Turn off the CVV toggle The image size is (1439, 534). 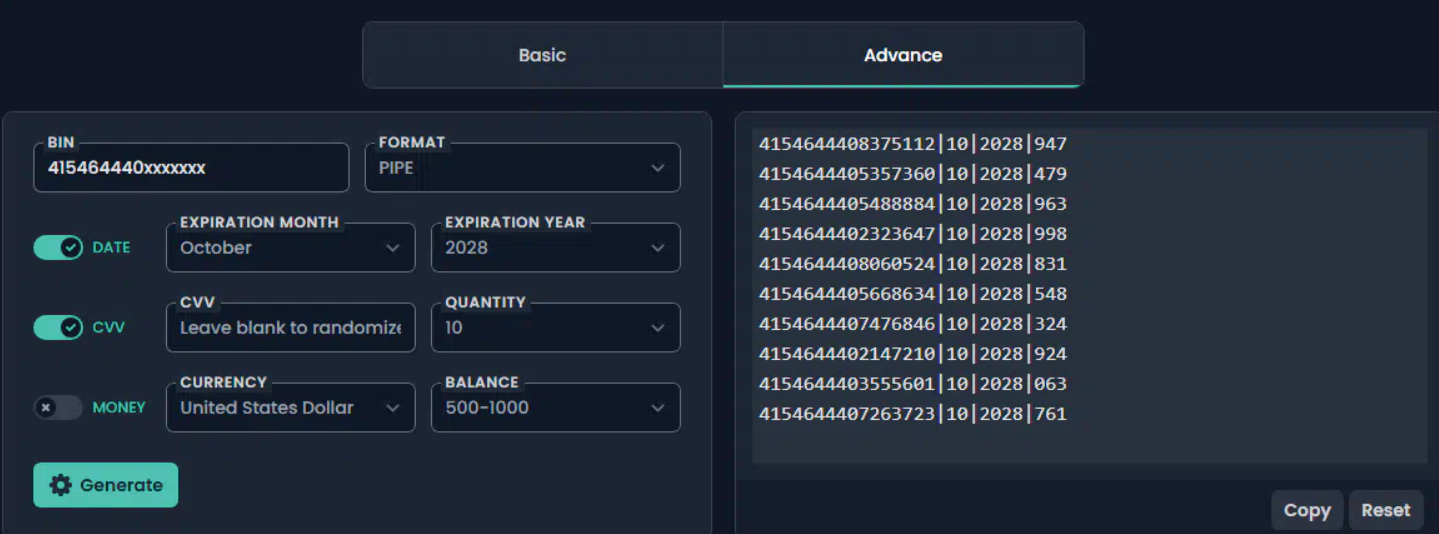point(58,327)
